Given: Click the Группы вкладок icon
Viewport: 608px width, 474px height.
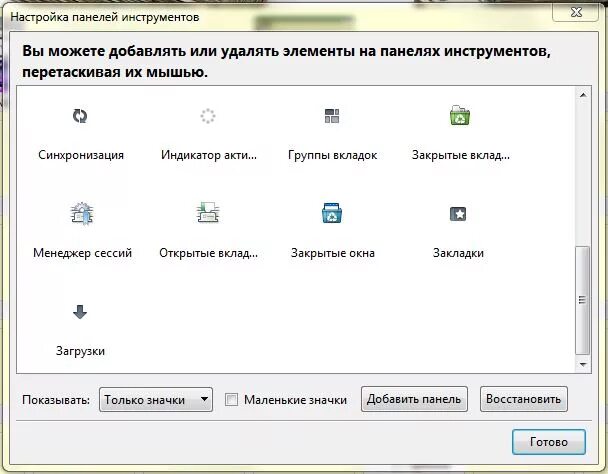Looking at the screenshot, I should [332, 116].
